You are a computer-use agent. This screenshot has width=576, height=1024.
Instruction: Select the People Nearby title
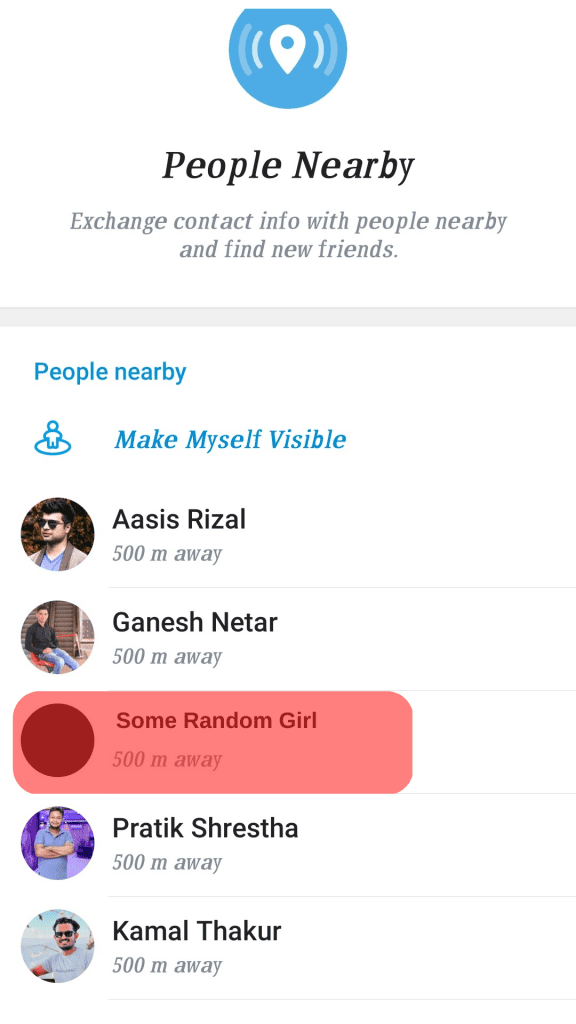(288, 164)
